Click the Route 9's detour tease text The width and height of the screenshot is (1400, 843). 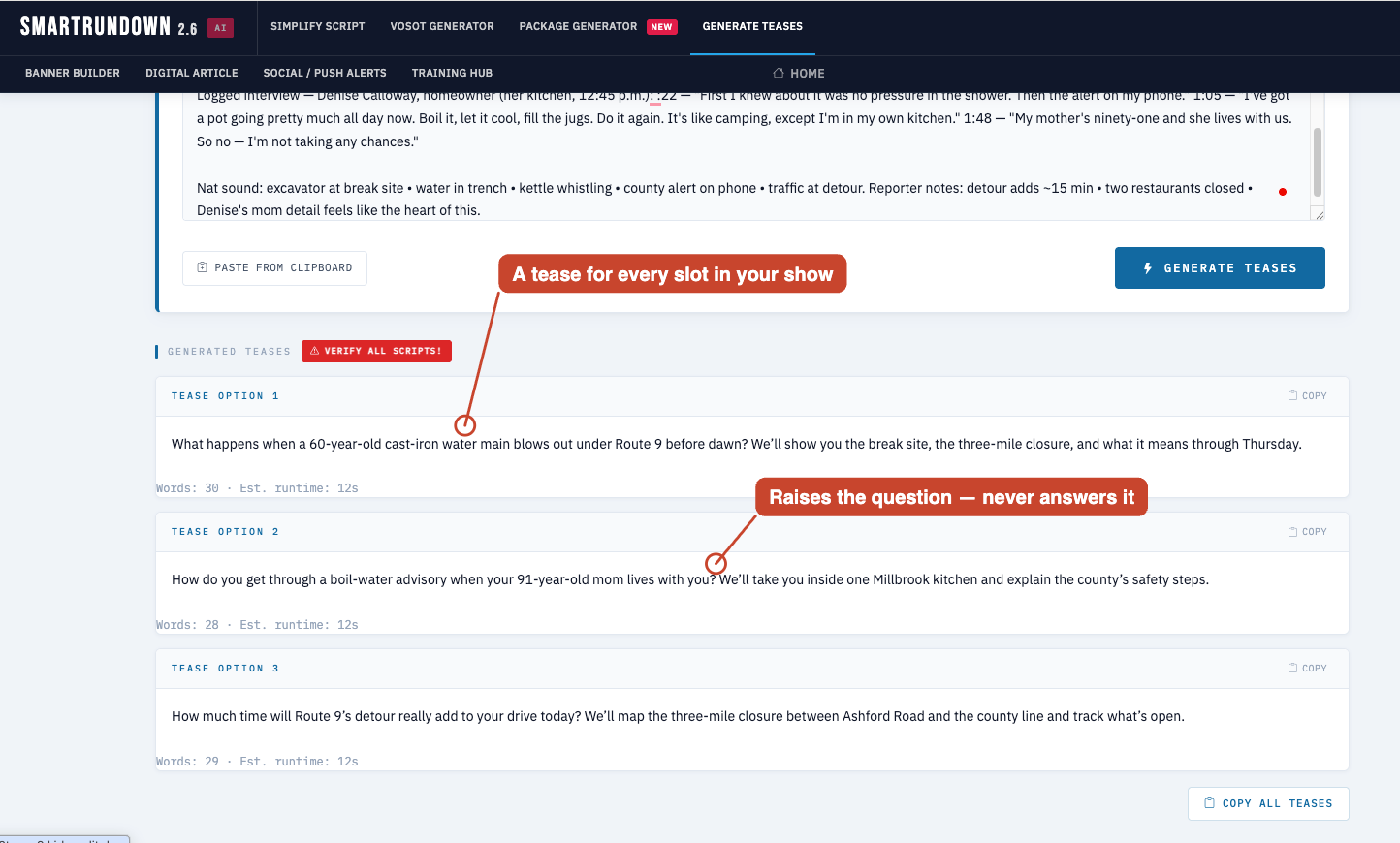tap(678, 716)
